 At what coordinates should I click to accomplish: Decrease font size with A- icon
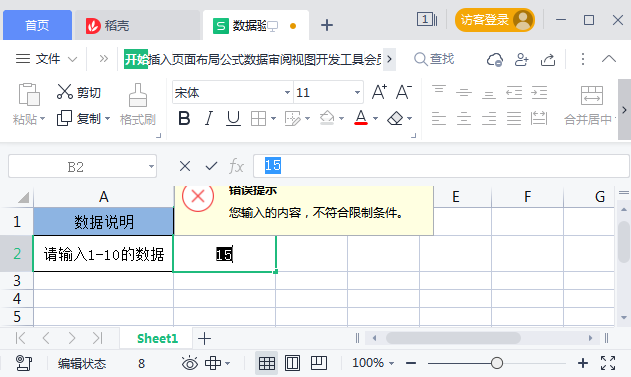404,92
